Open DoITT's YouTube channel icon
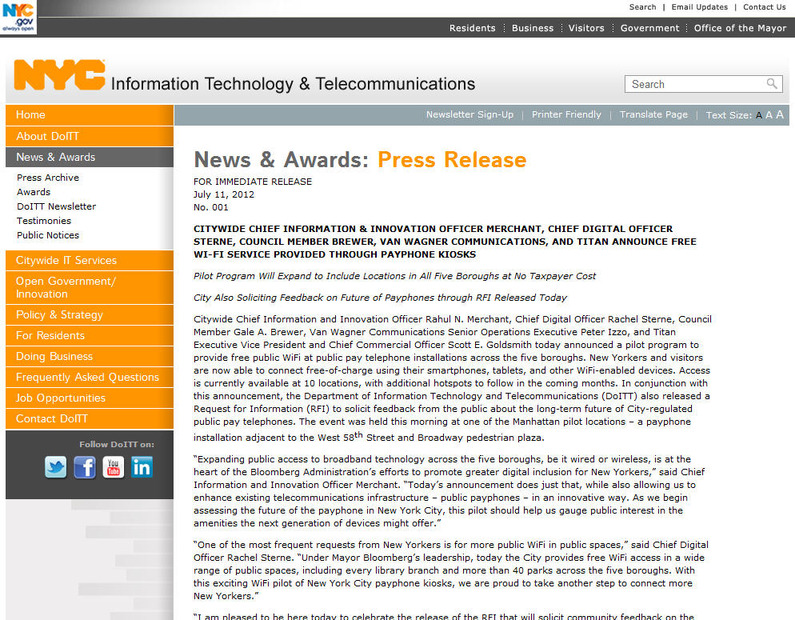Screen dimensions: 795x620 pos(113,467)
